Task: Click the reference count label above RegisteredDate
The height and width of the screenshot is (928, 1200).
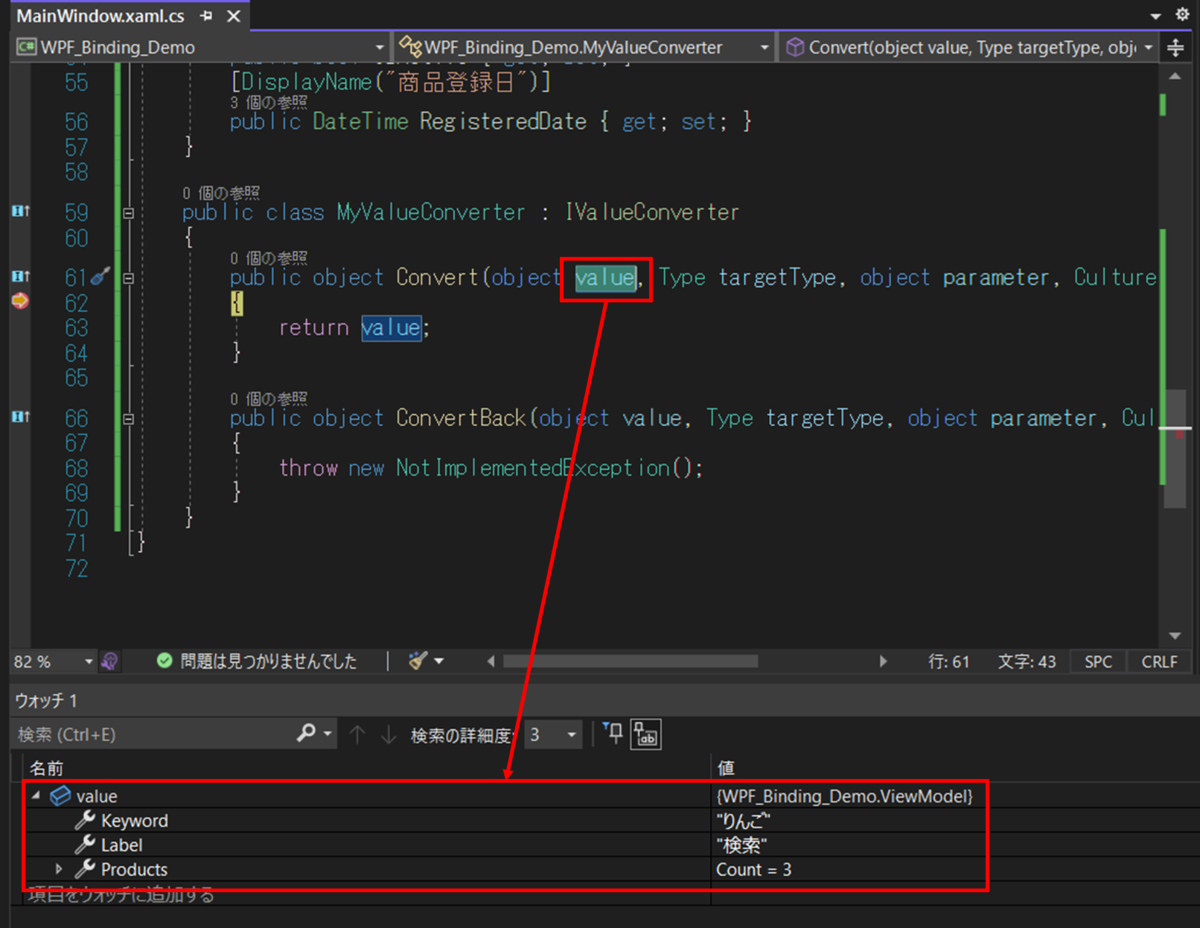Action: 268,102
